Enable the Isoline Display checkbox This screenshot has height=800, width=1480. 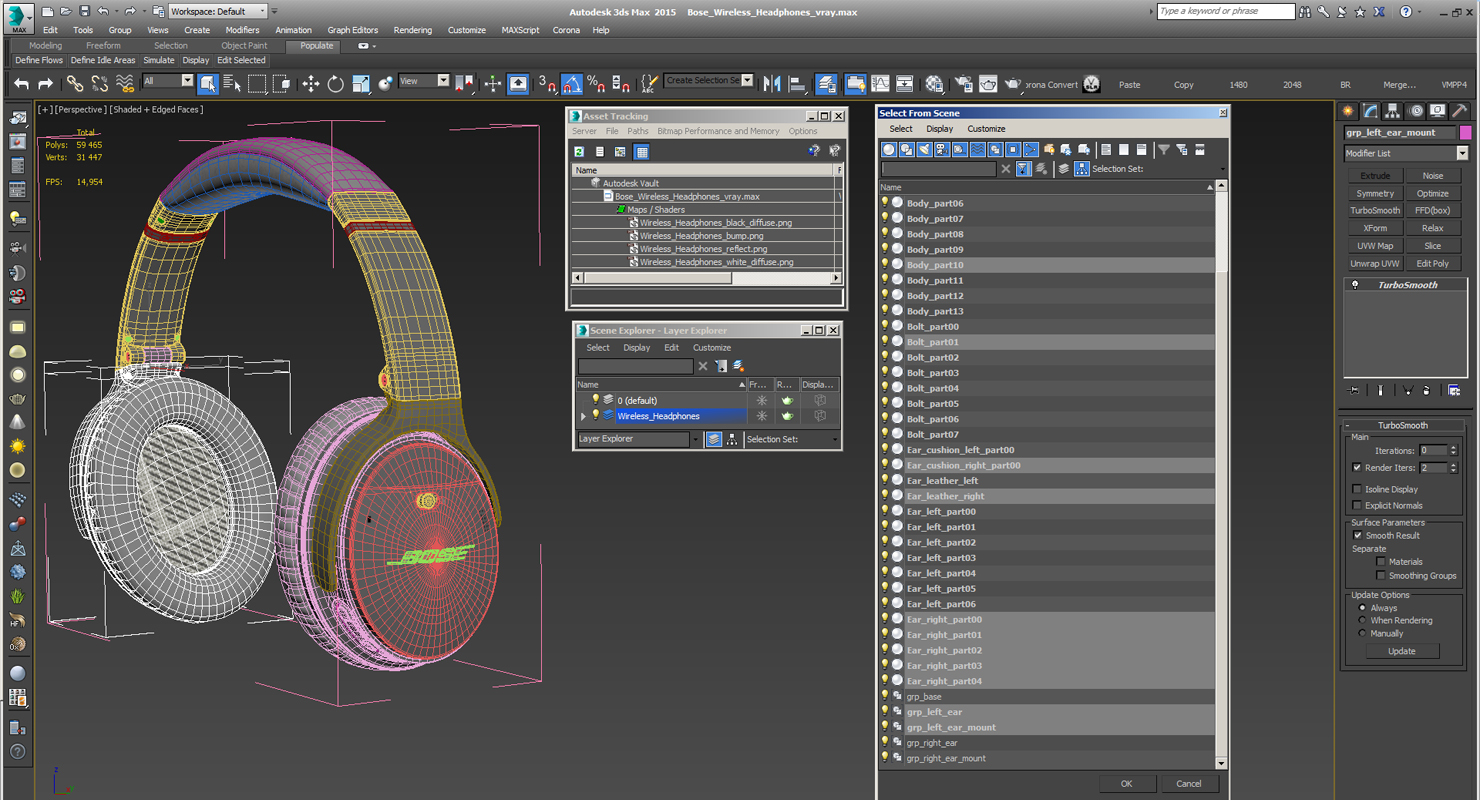[1357, 489]
